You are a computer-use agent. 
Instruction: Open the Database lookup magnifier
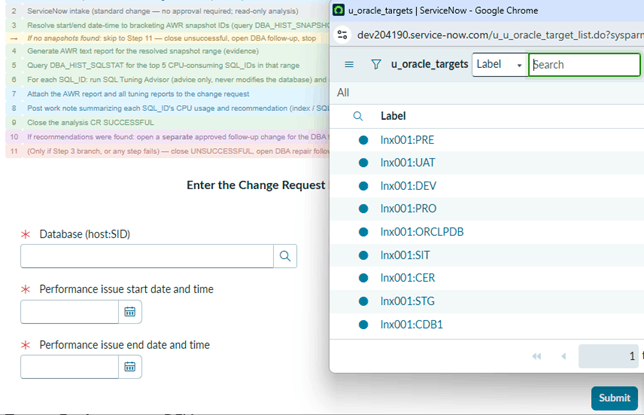(285, 256)
